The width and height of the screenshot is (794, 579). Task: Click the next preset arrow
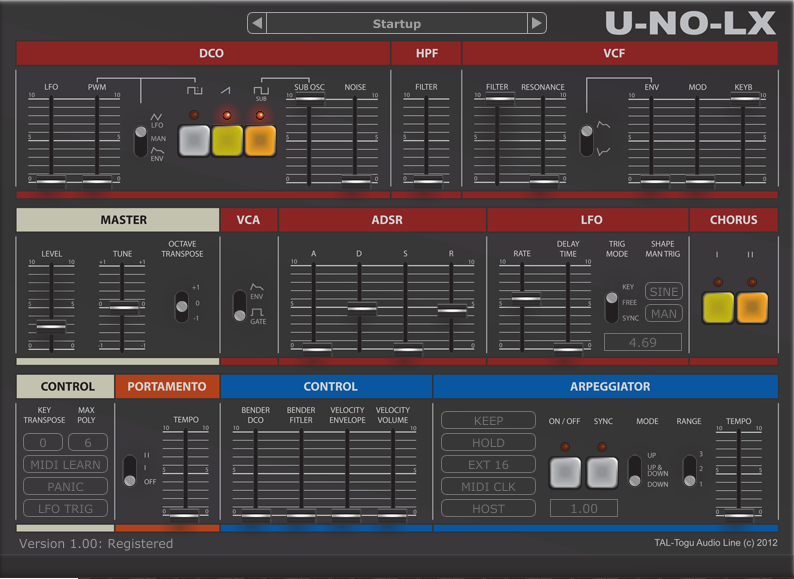(537, 23)
